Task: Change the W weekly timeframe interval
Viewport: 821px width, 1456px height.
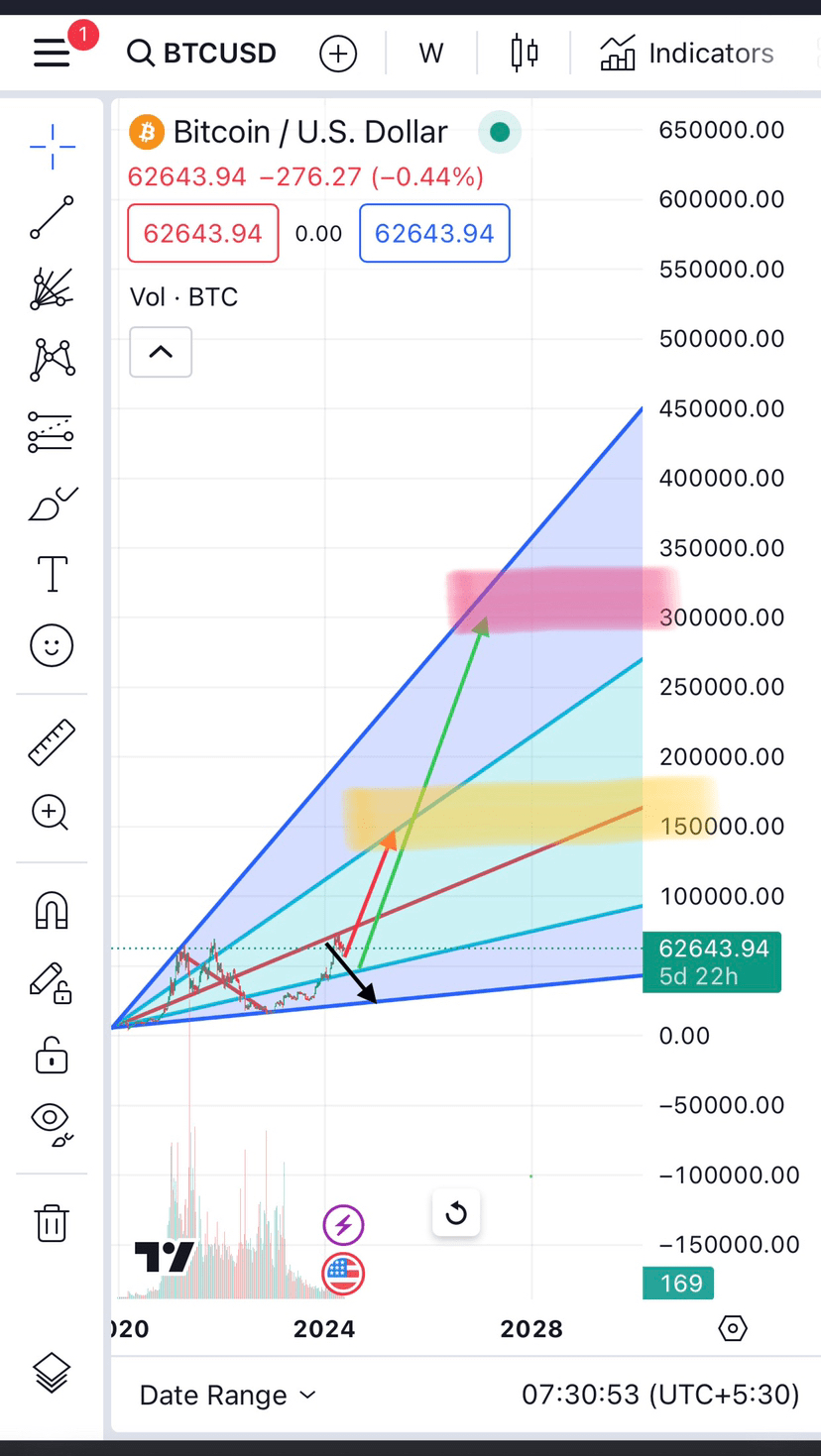Action: click(431, 54)
